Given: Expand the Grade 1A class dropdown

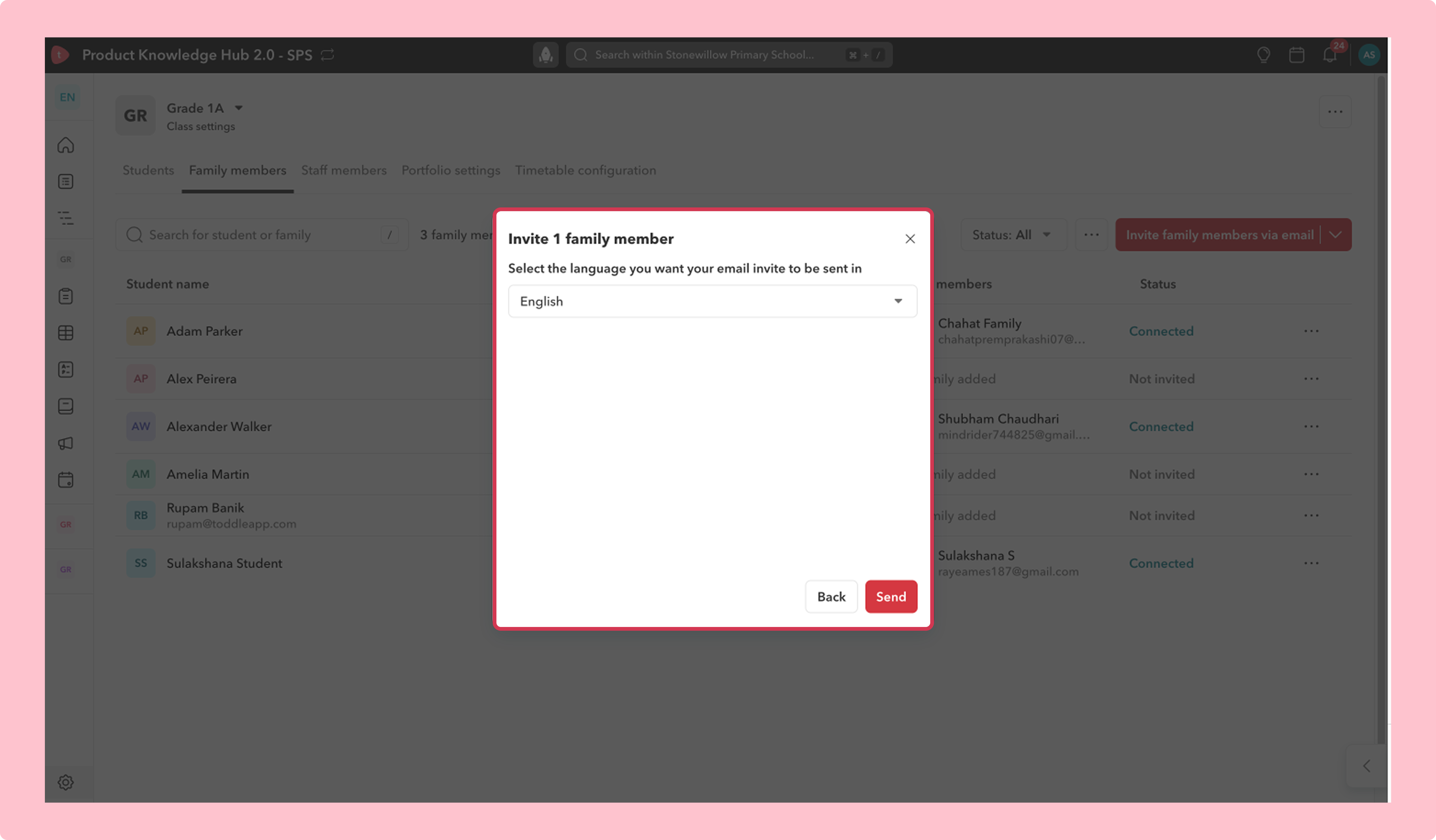Looking at the screenshot, I should point(239,108).
